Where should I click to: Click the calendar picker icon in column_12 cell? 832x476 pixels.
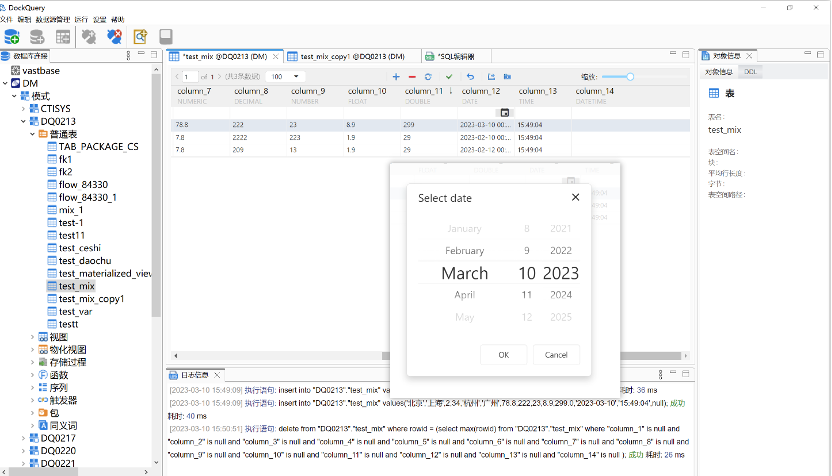click(505, 112)
